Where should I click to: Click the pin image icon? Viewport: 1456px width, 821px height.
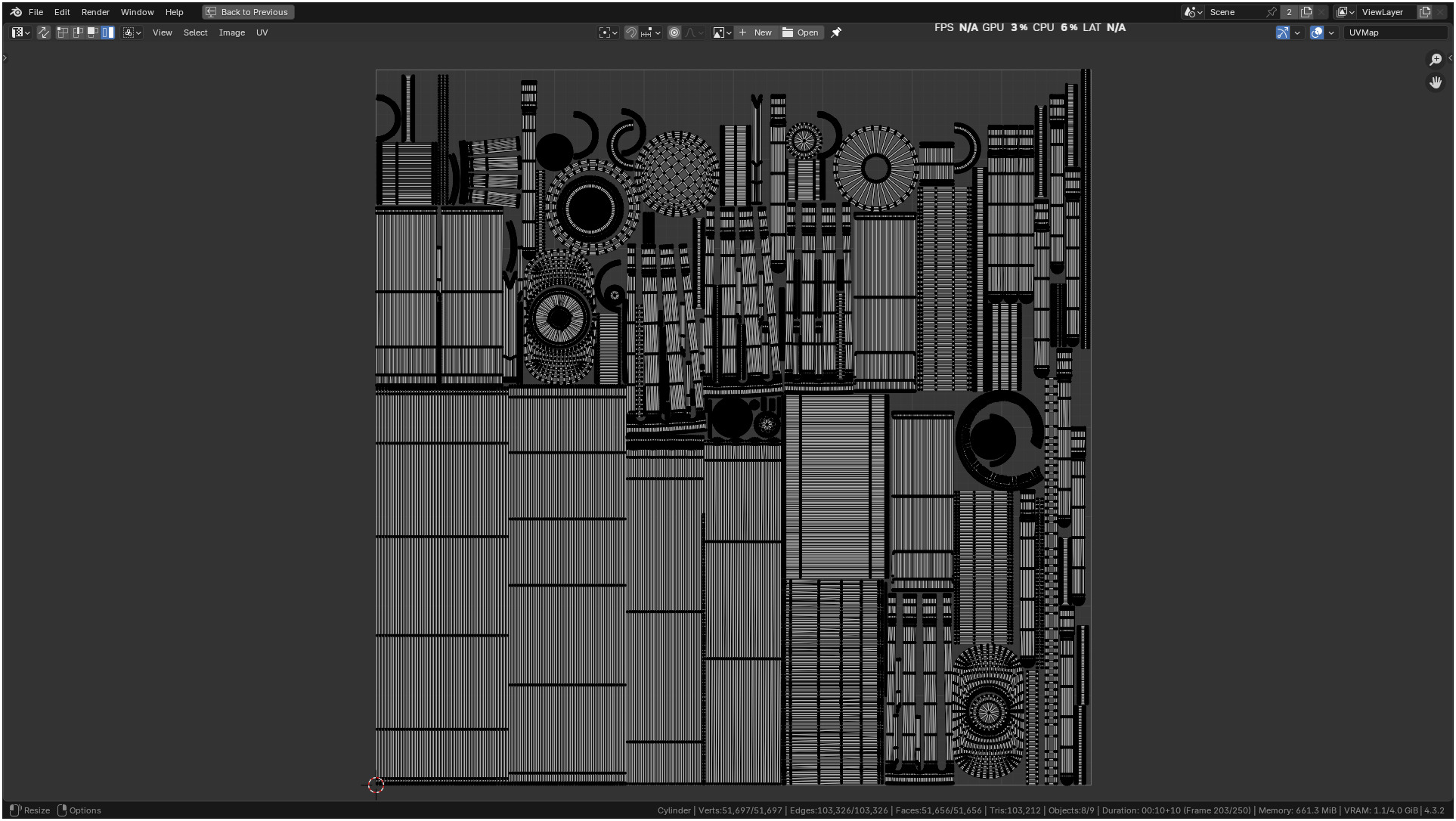tap(836, 33)
